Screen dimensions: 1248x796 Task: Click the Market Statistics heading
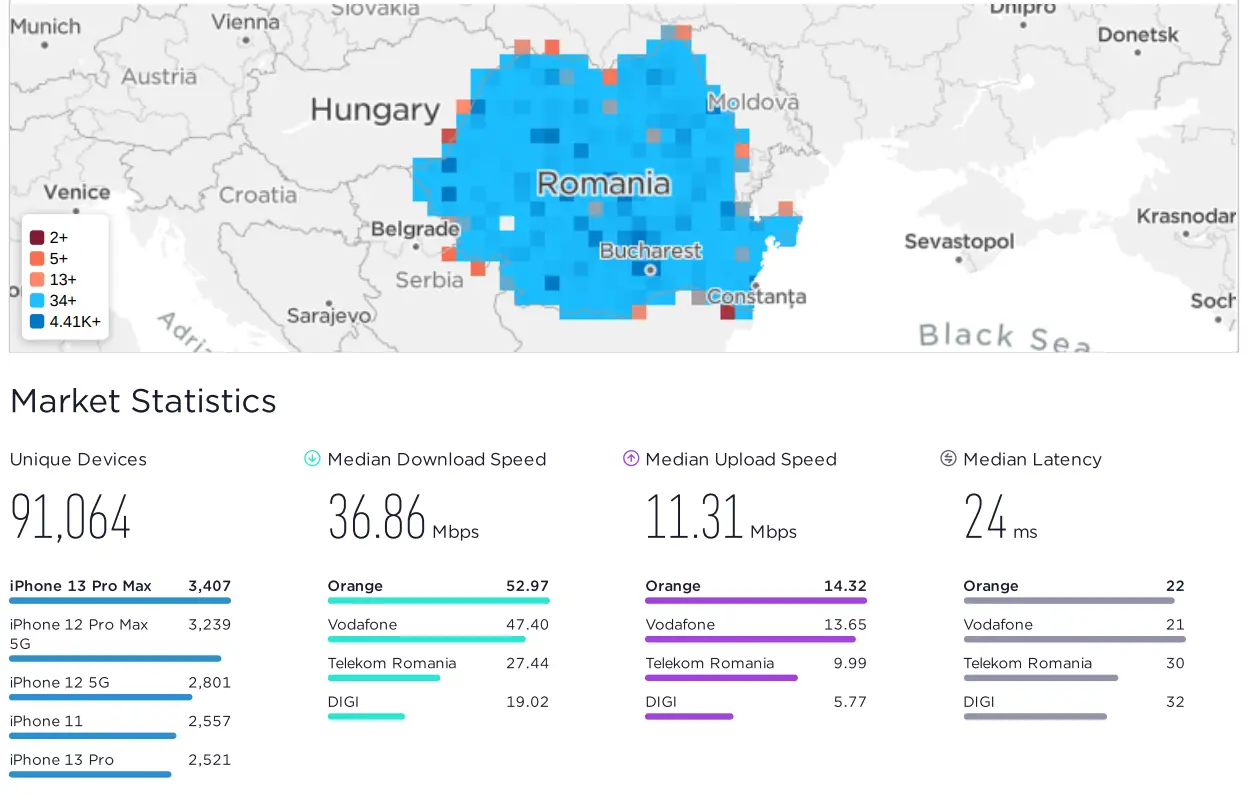coord(143,401)
